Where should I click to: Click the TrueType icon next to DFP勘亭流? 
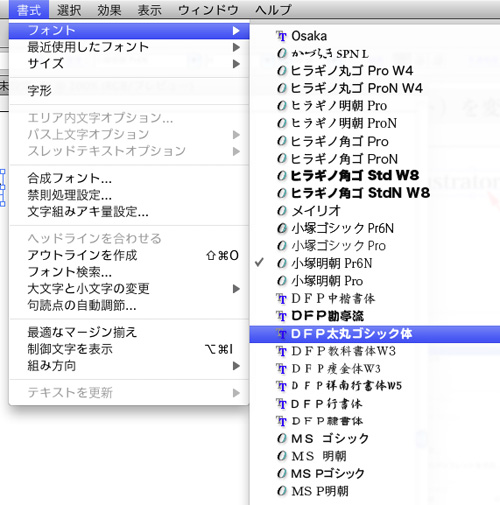[x=282, y=316]
